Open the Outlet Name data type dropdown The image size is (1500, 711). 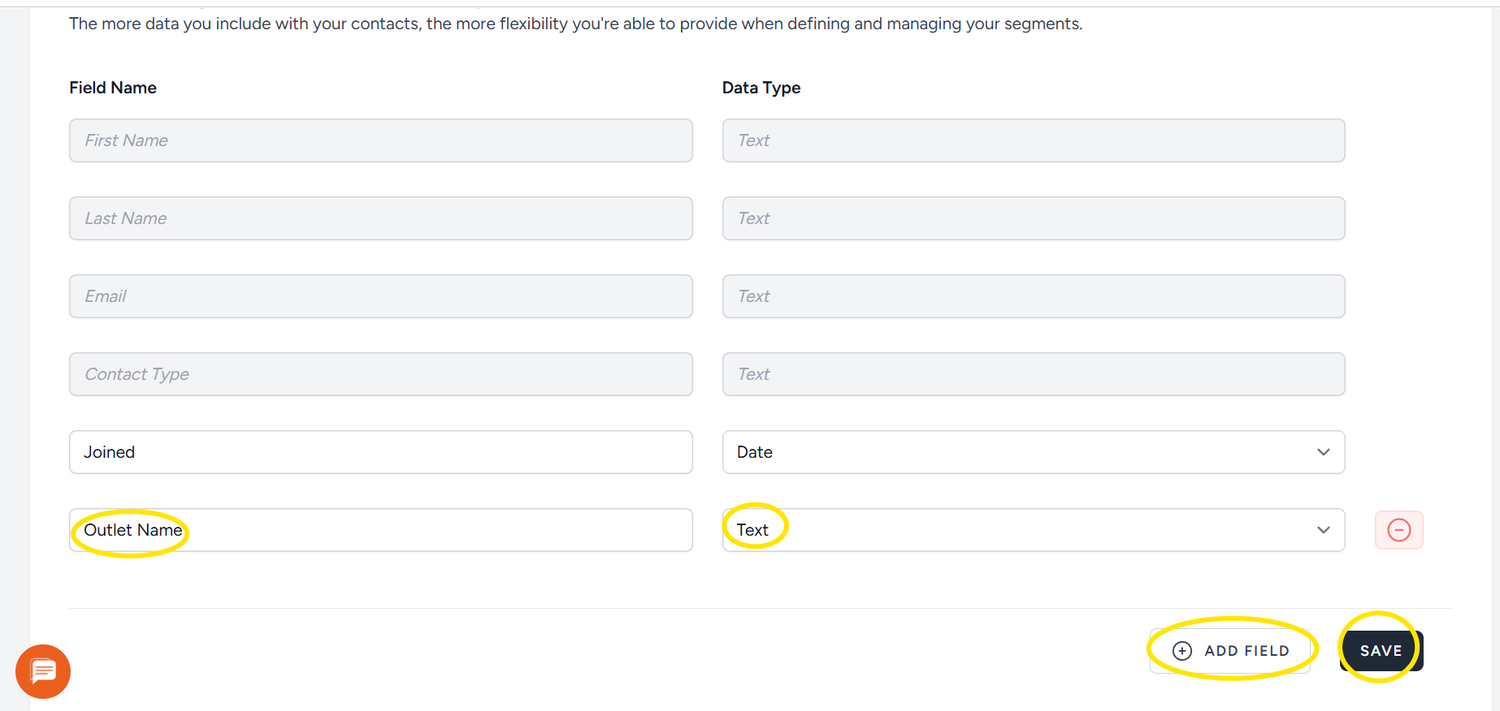tap(1032, 530)
